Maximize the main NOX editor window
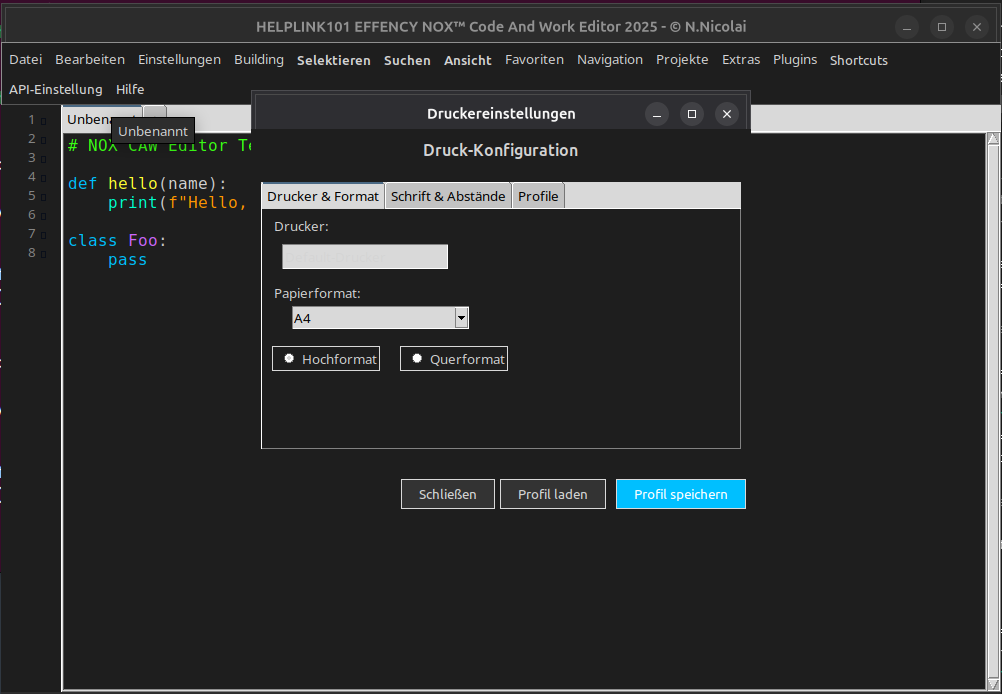1002x694 pixels. [941, 27]
